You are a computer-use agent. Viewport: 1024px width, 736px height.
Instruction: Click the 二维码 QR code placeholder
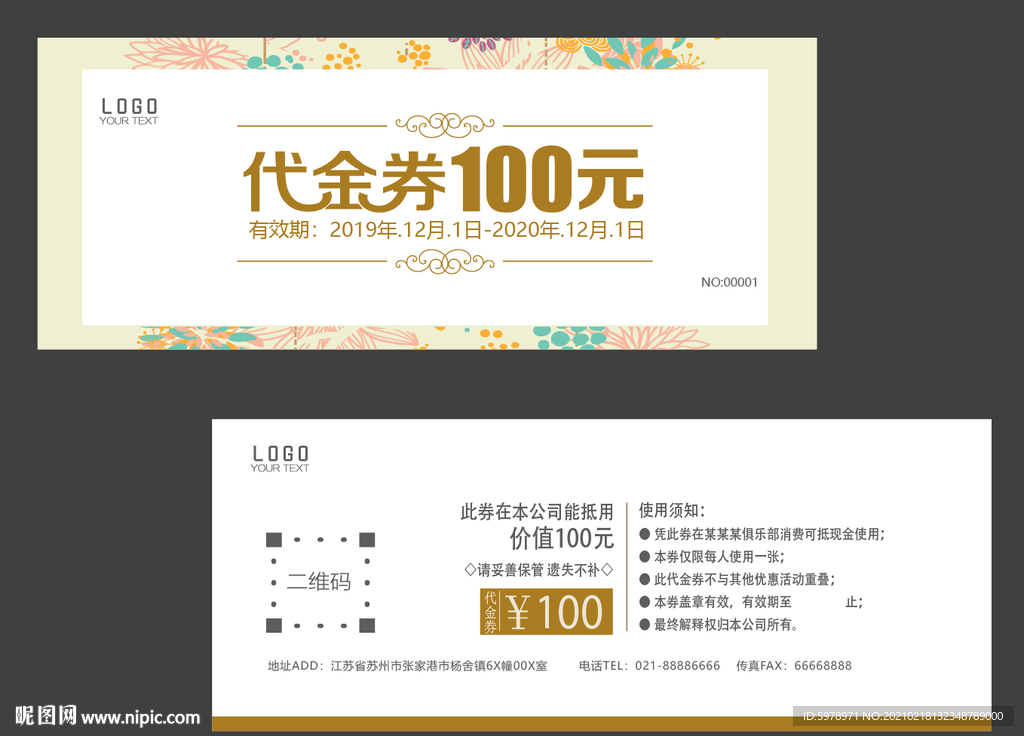tap(322, 580)
